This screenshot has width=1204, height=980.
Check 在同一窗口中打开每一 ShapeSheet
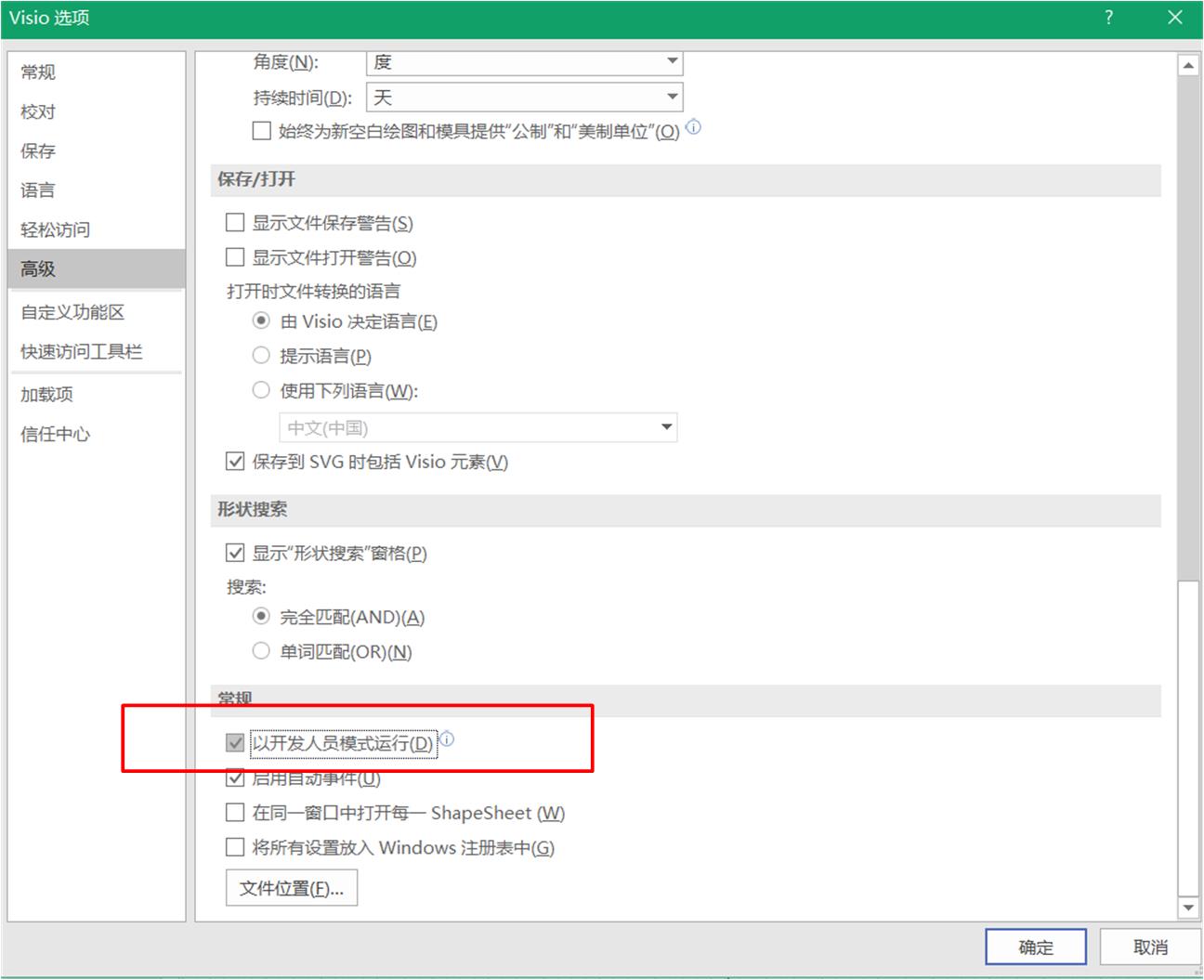pyautogui.click(x=235, y=813)
